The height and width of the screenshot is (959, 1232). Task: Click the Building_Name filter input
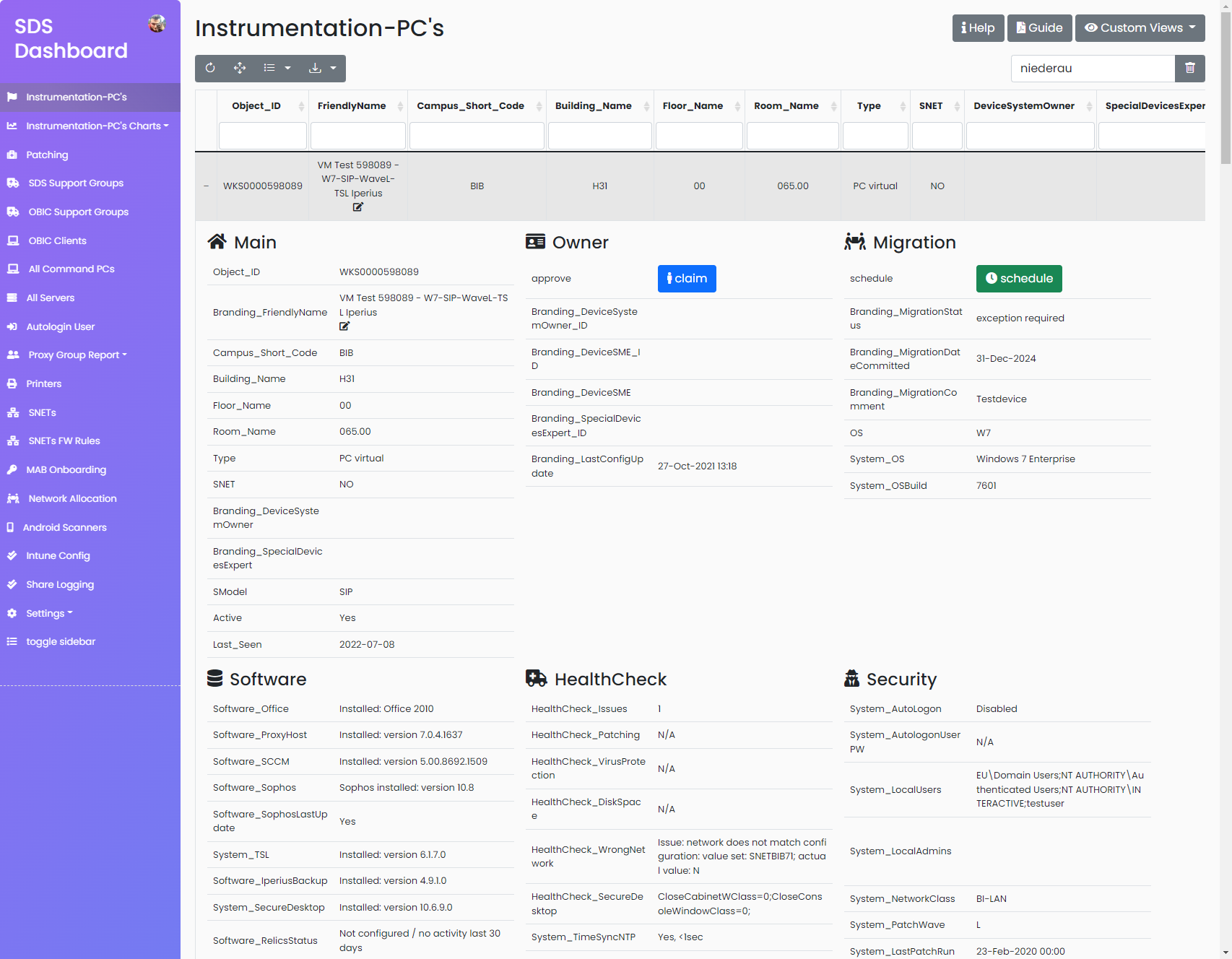tap(600, 136)
